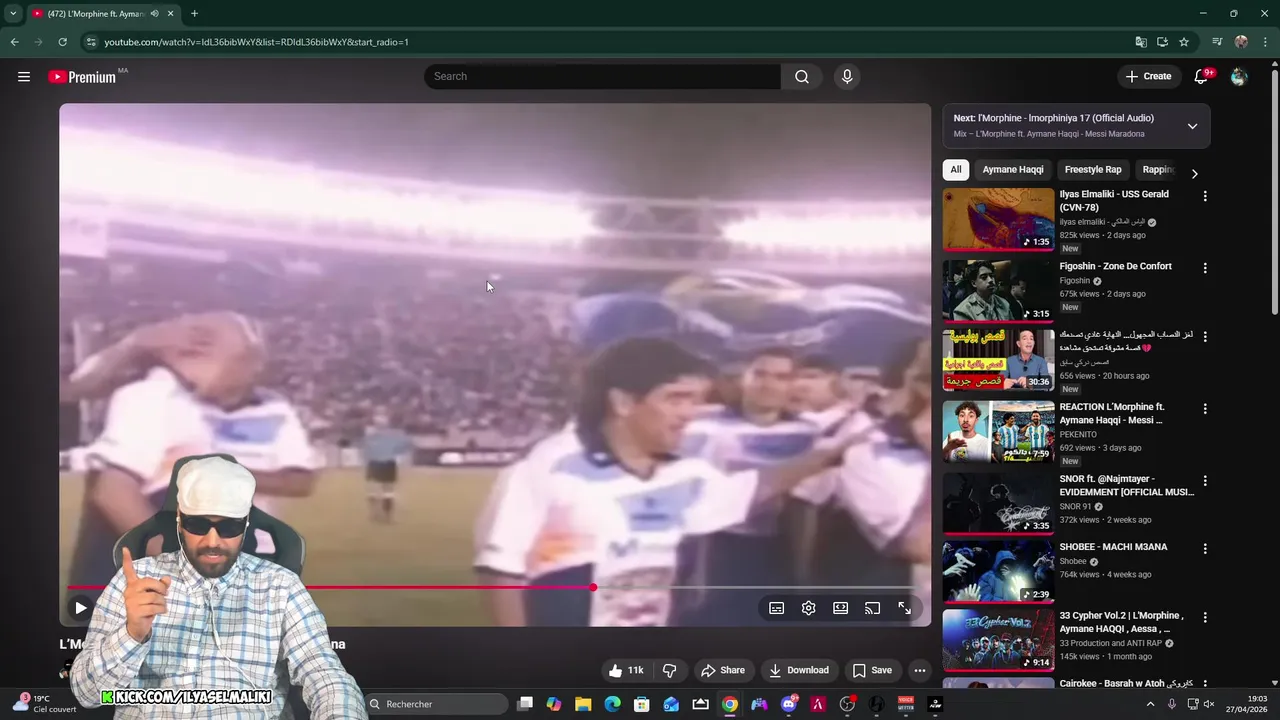Show hidden system tray icons
The image size is (1280, 720).
coord(1150,704)
